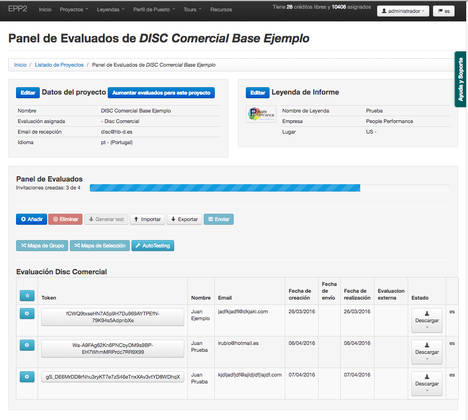Click the token button in Juan Ejemplo row
The height and width of the screenshot is (420, 468).
coord(113,317)
